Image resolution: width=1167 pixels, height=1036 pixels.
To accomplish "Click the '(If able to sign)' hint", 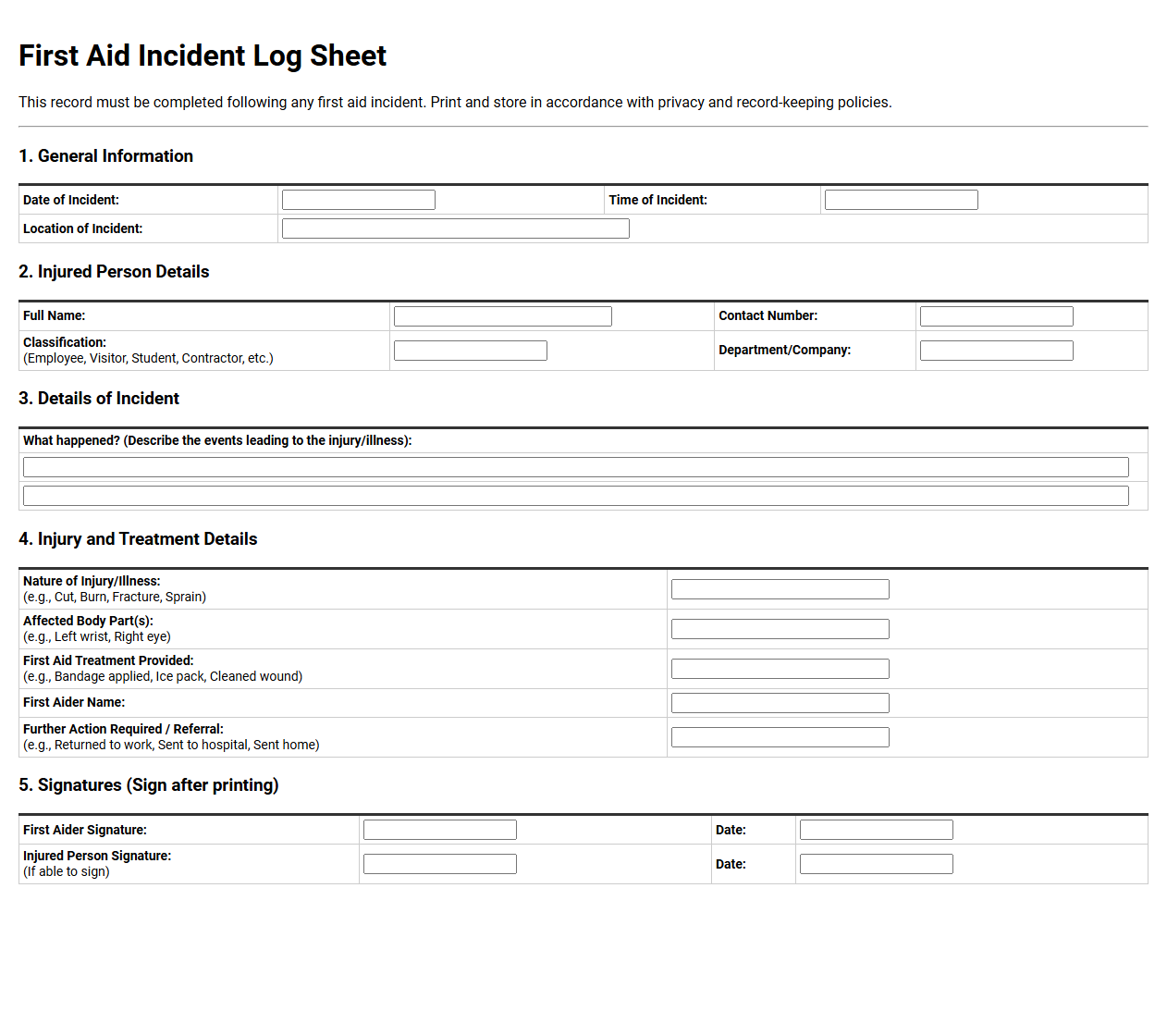I will coord(67,871).
